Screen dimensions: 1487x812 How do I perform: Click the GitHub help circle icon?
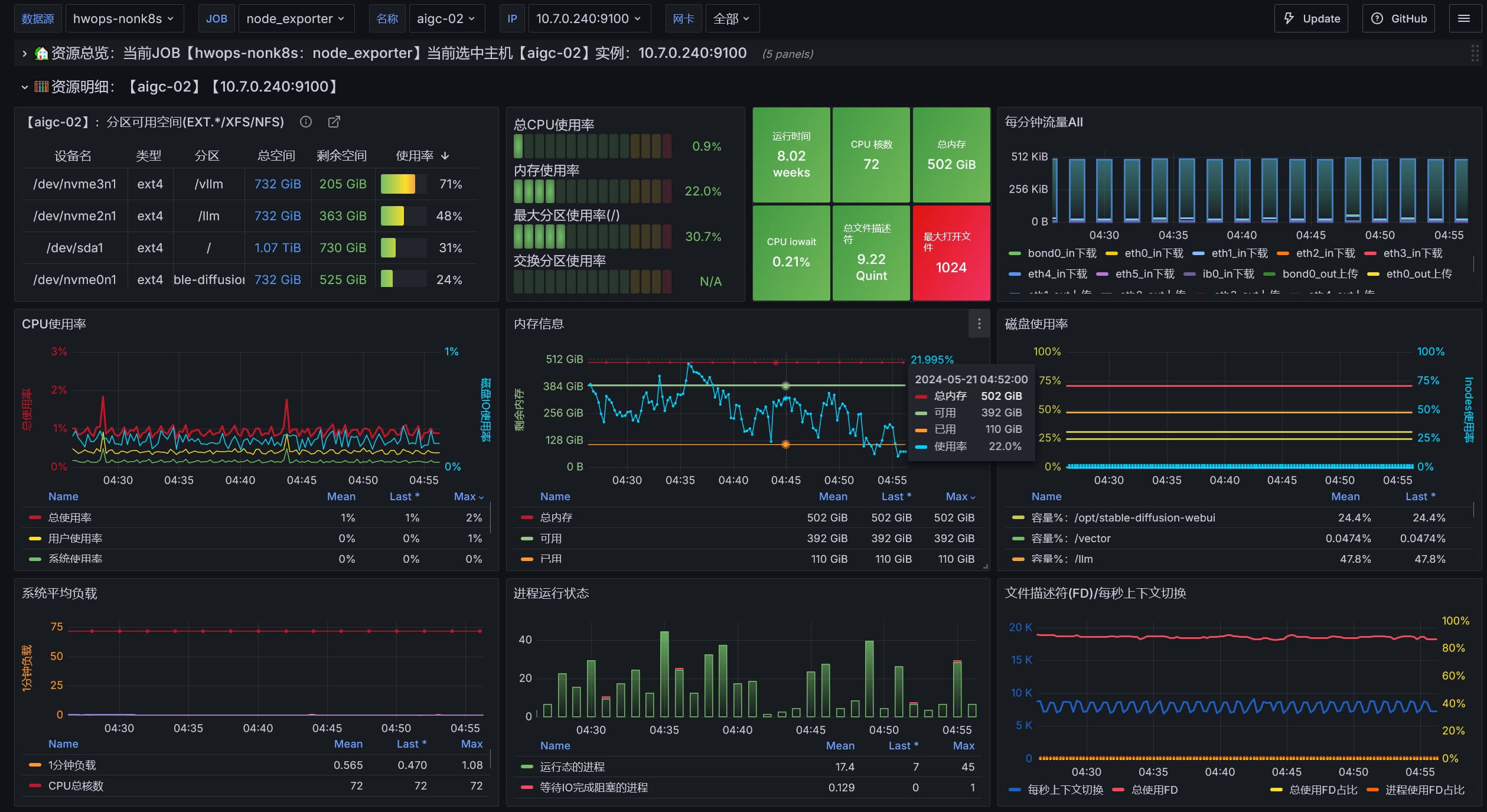[x=1377, y=18]
